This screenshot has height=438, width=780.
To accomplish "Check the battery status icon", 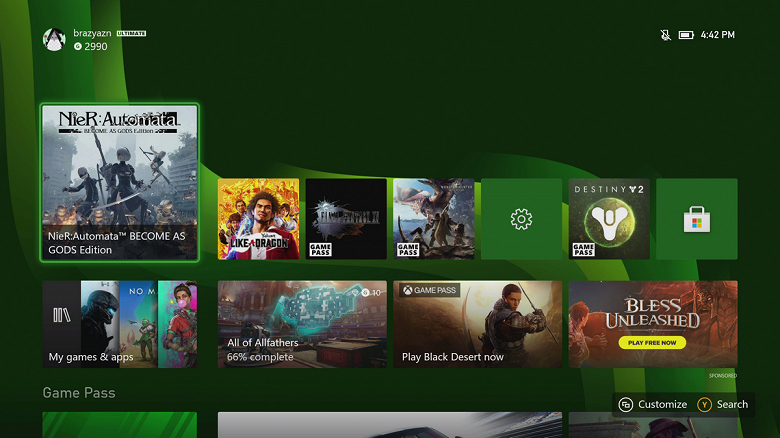I will click(686, 35).
